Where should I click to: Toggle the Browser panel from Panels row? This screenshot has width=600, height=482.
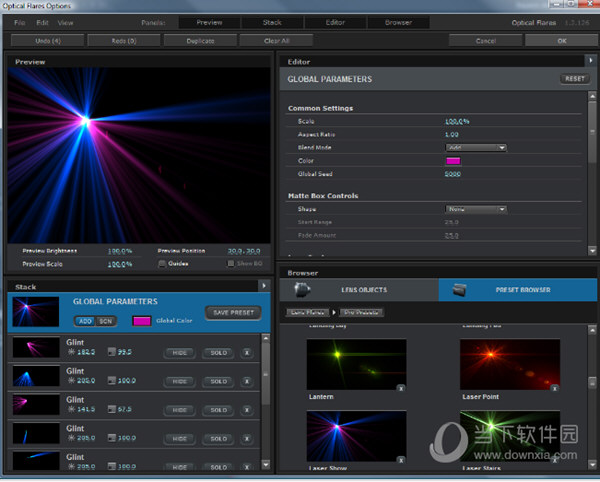pyautogui.click(x=398, y=23)
